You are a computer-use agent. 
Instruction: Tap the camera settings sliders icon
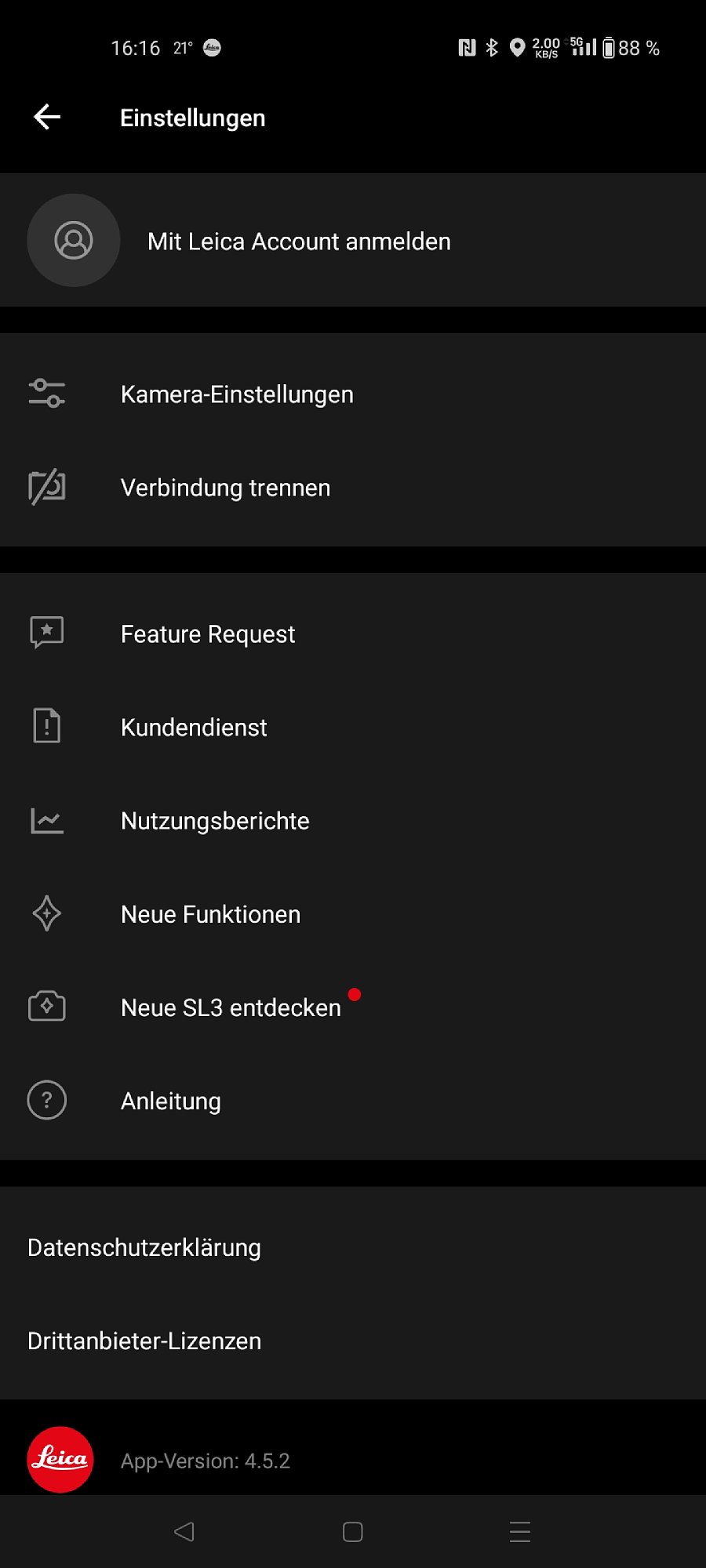tap(47, 394)
